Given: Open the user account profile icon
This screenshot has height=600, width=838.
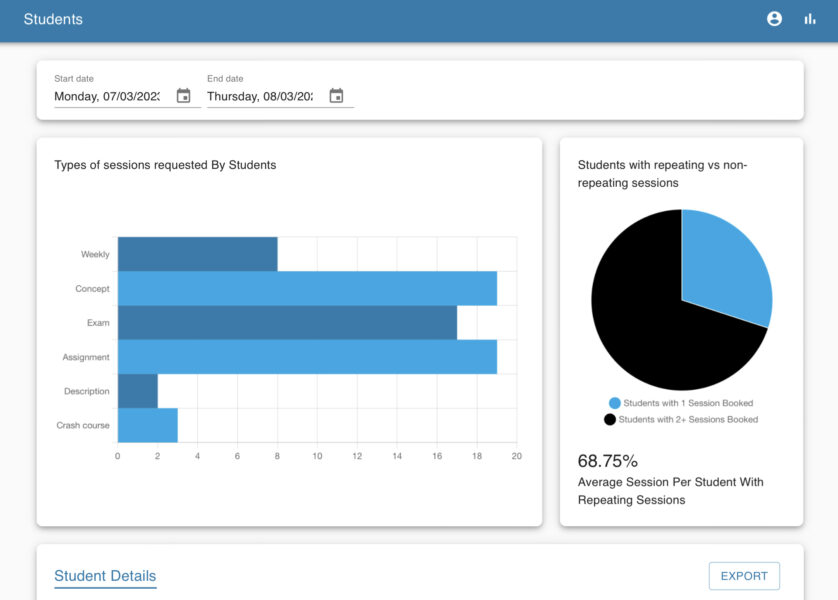Looking at the screenshot, I should click(774, 19).
